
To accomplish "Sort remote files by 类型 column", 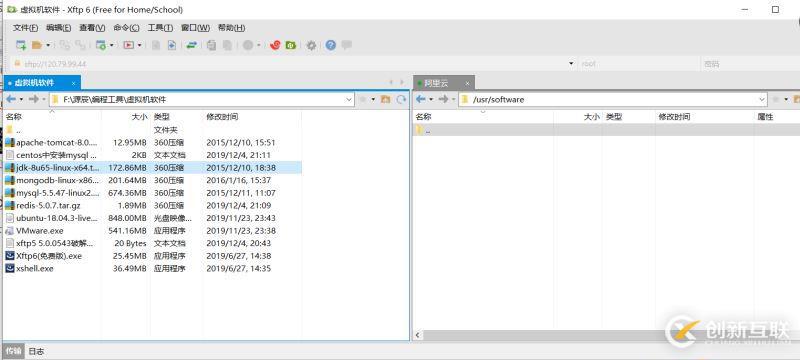I will [614, 117].
